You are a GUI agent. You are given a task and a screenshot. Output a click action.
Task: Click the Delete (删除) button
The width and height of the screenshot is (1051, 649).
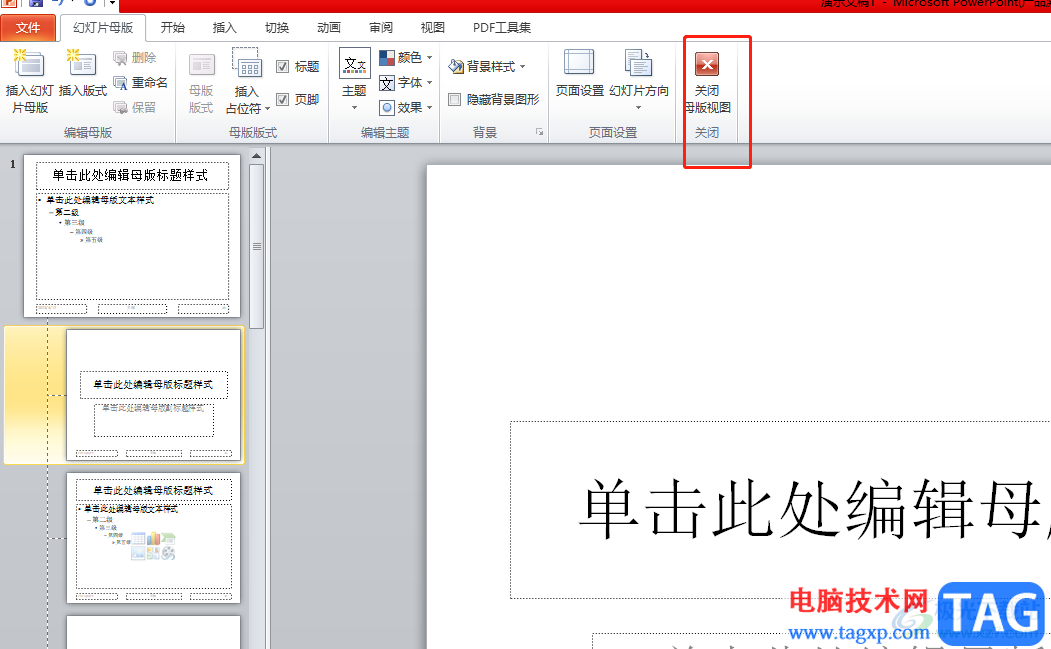135,58
